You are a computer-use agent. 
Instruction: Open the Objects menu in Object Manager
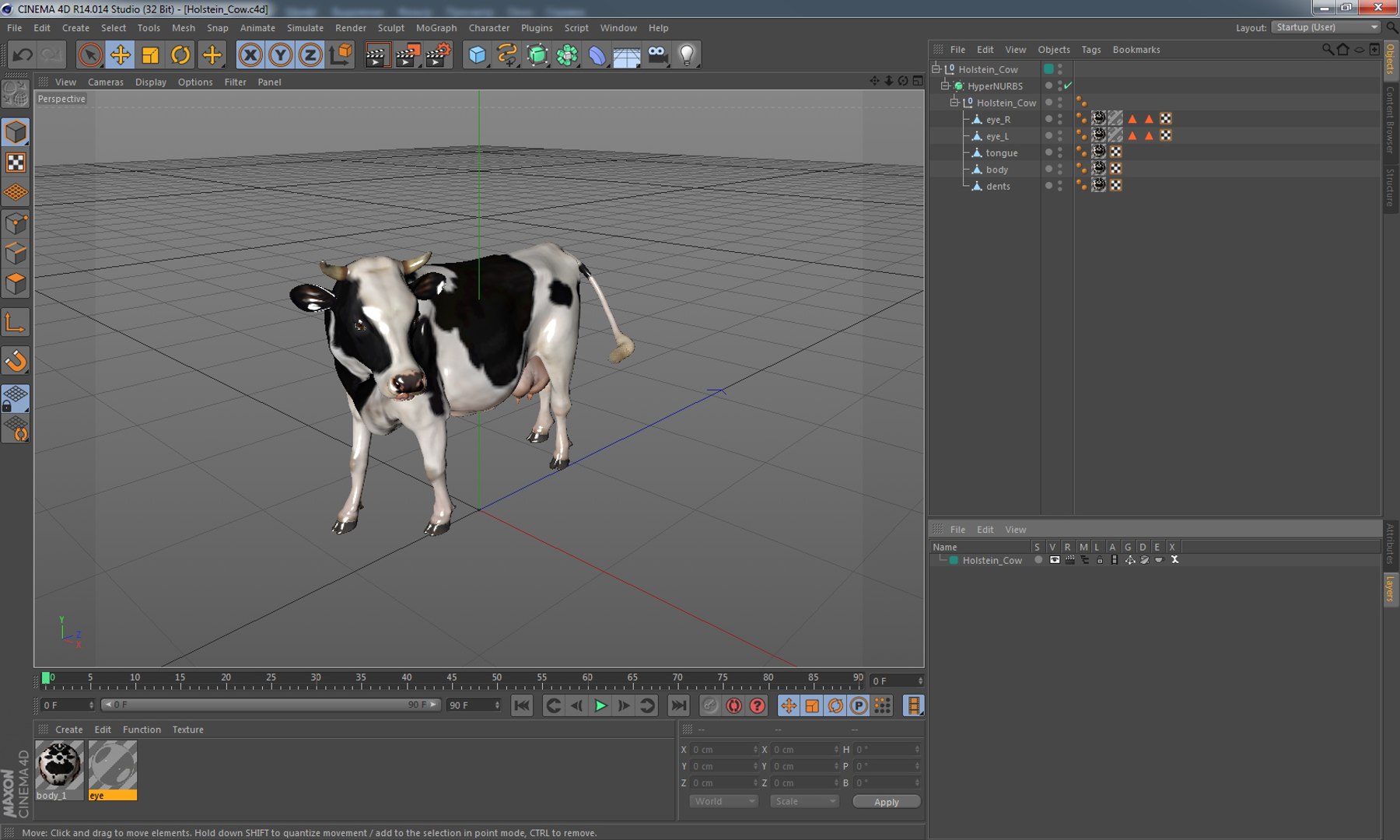point(1054,49)
